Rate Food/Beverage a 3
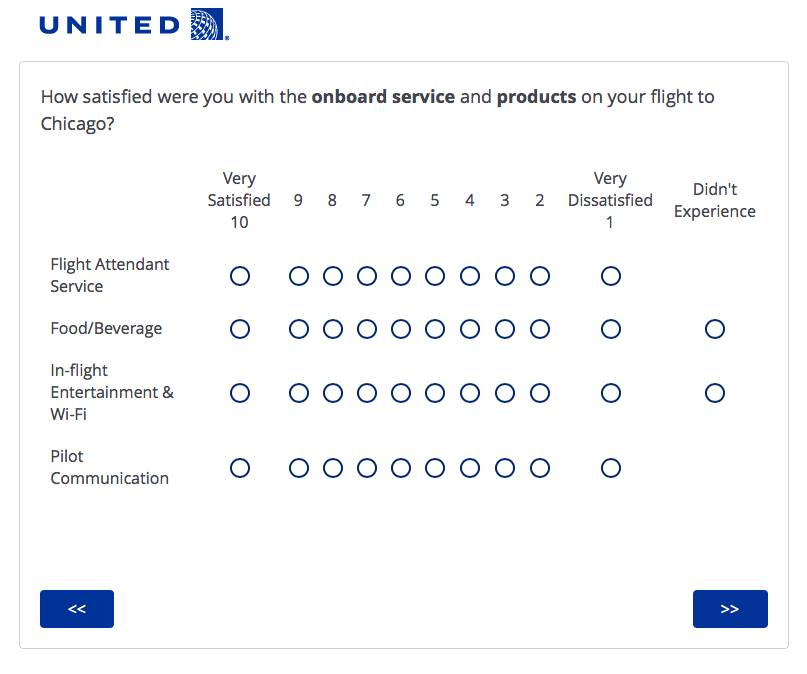Image resolution: width=807 pixels, height=674 pixels. tap(504, 328)
